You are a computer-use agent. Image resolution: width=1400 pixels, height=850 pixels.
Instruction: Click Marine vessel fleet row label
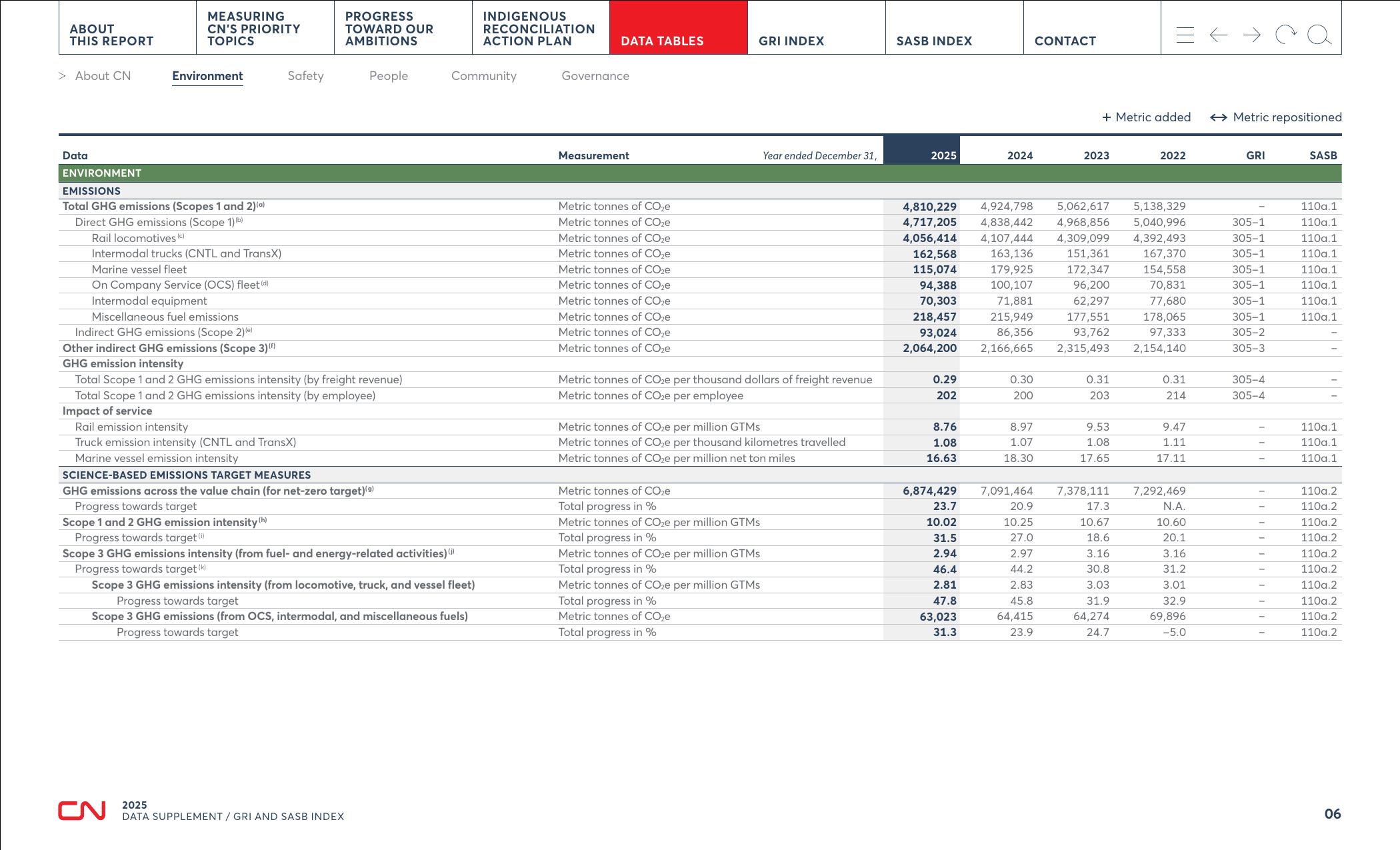(x=139, y=269)
